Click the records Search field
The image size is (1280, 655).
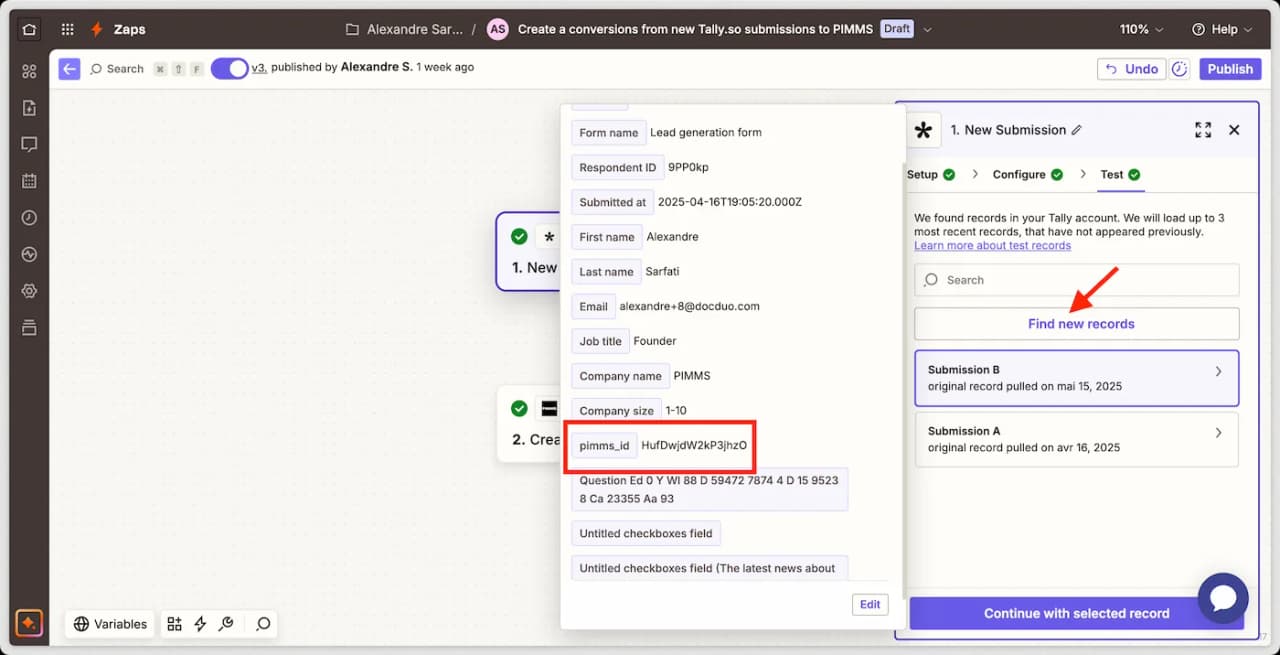1076,280
